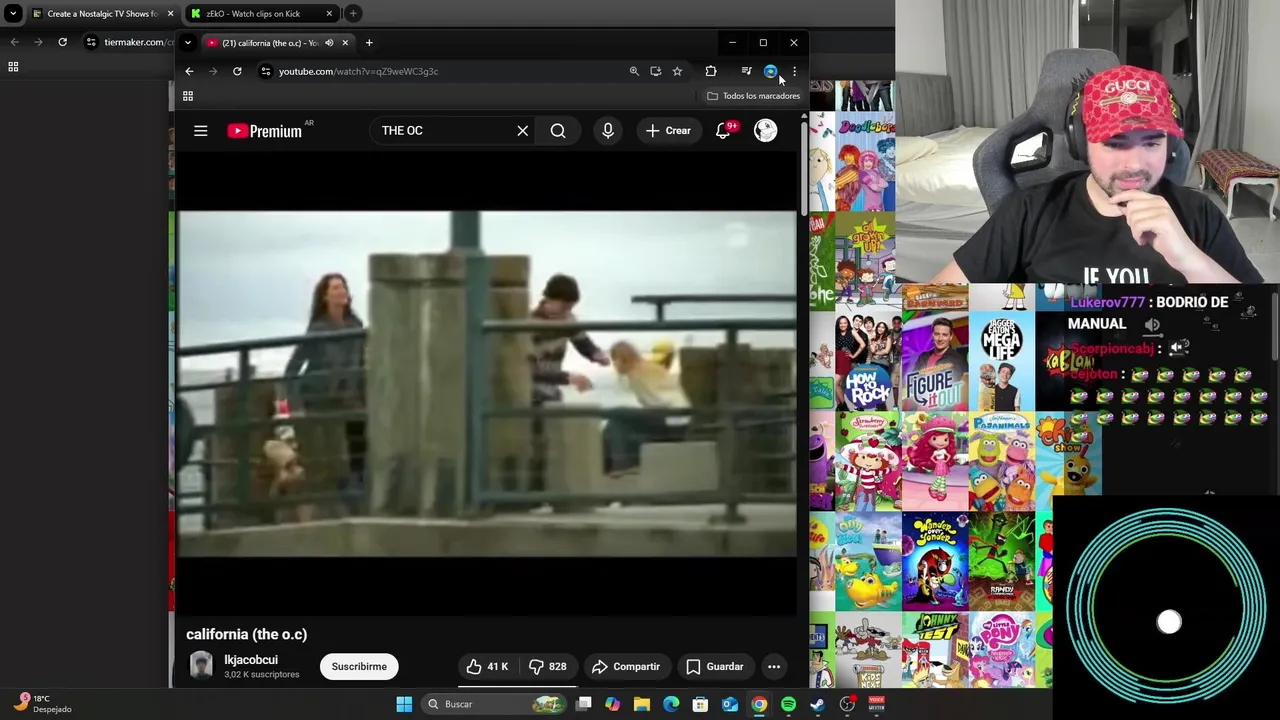Viewport: 1280px width, 720px height.
Task: Reload the tiermaker page in background window
Action: coord(62,42)
